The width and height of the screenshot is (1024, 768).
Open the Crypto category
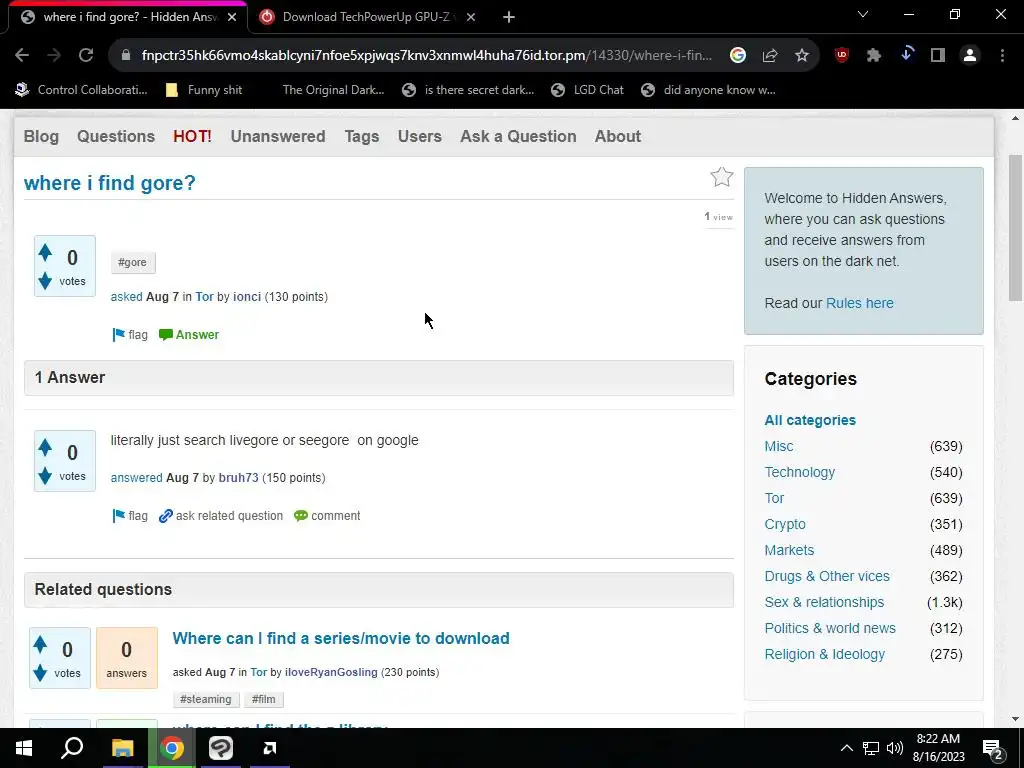click(x=785, y=524)
